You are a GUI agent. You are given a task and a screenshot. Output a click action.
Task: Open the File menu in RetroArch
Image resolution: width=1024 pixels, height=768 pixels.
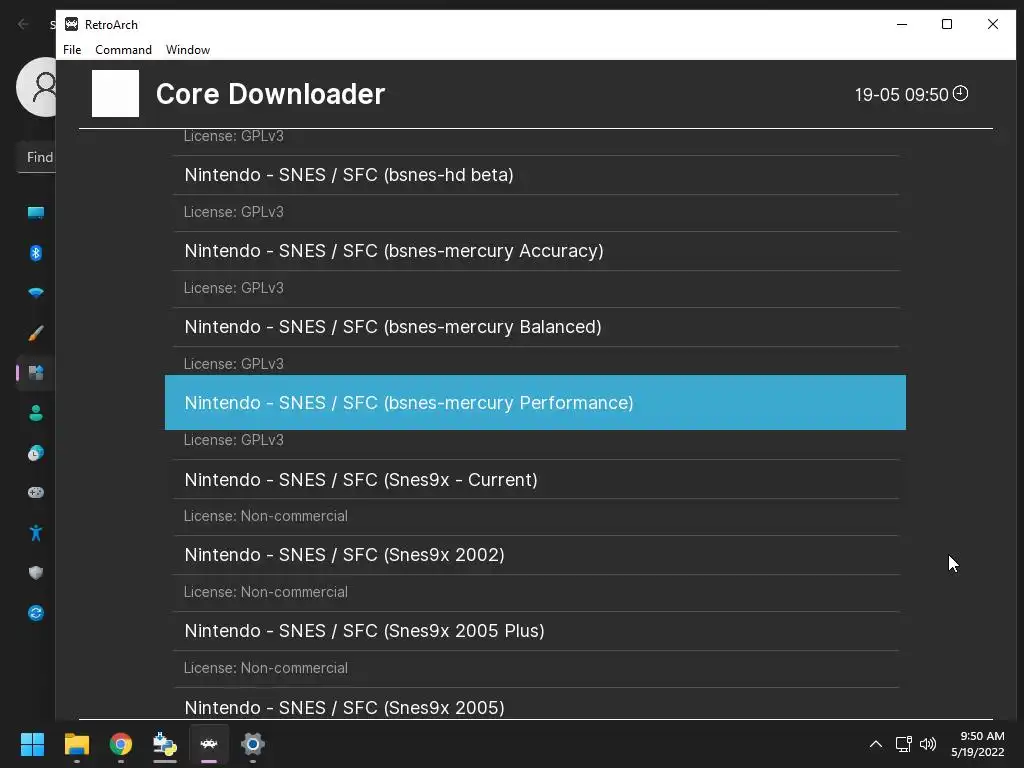pos(72,50)
